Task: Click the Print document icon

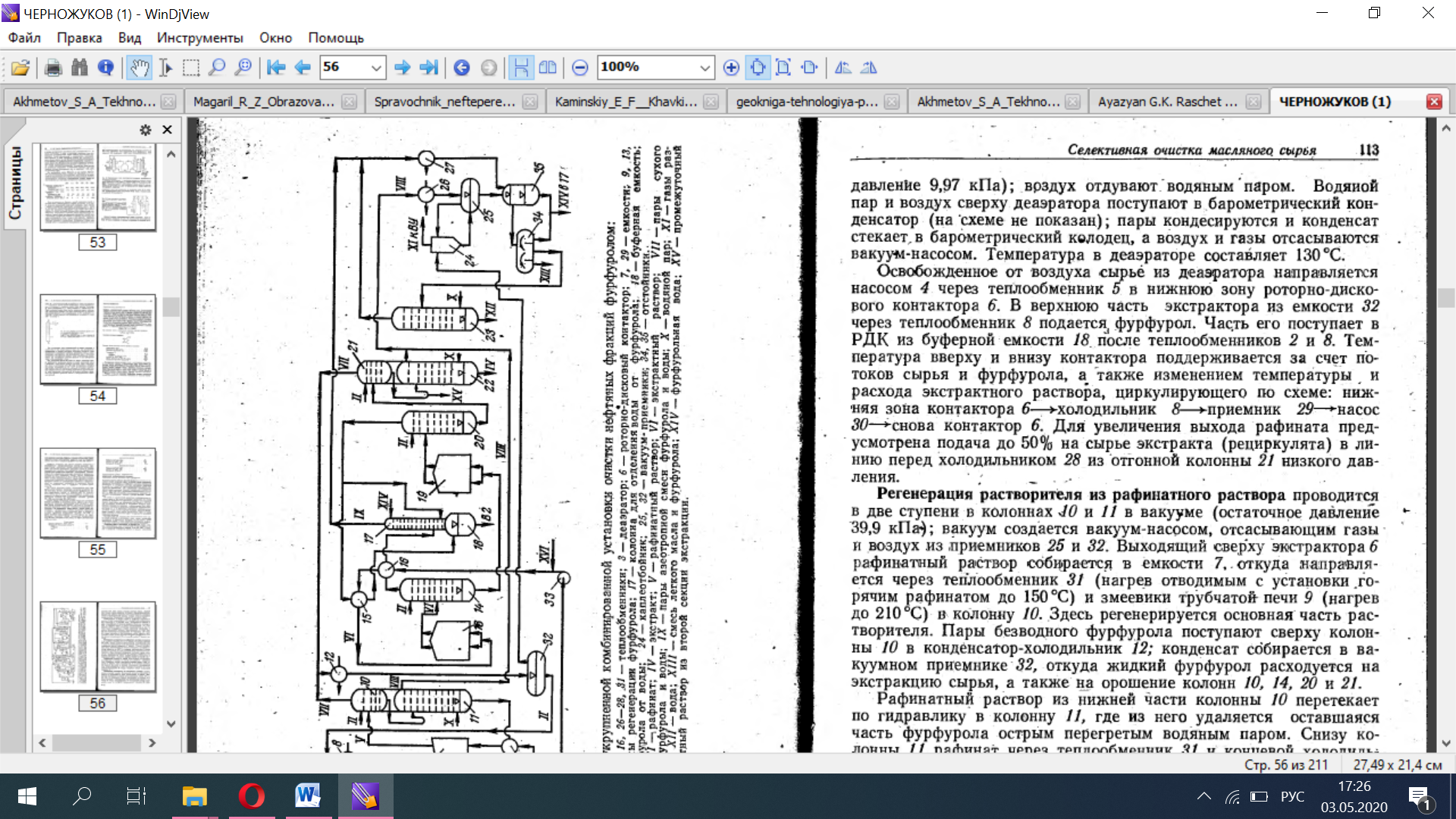Action: [x=53, y=67]
